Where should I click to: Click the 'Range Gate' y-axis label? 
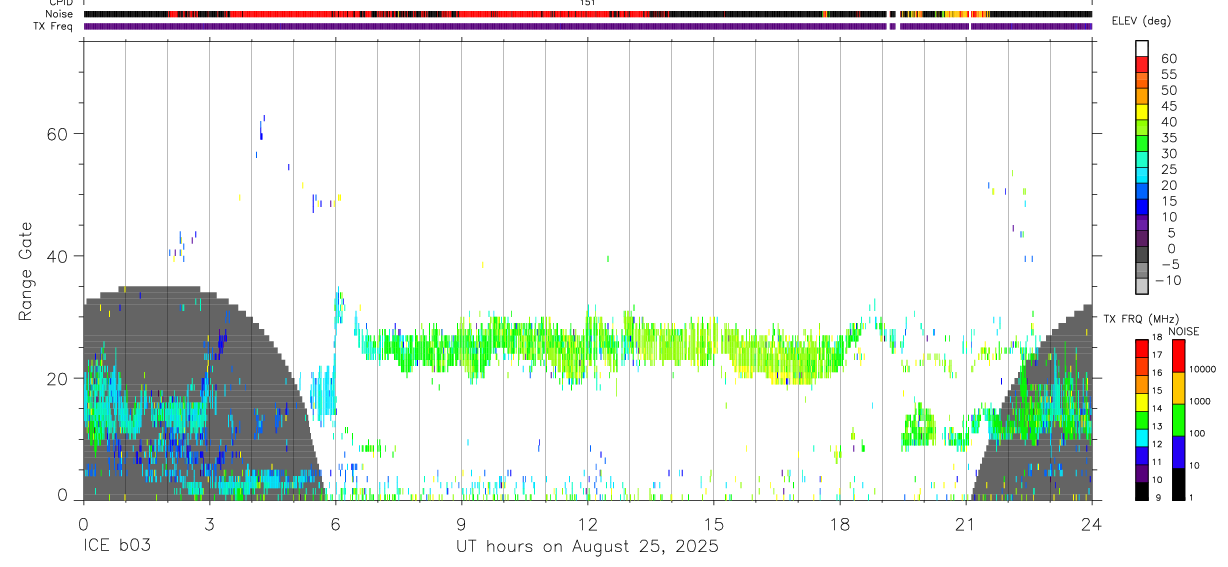point(26,271)
